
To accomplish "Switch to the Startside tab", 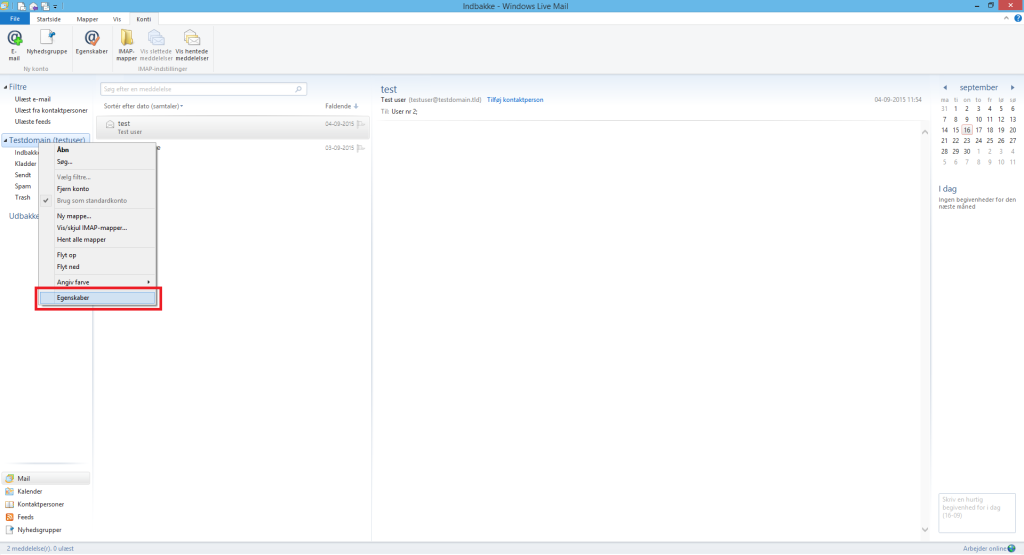I will tap(48, 19).
